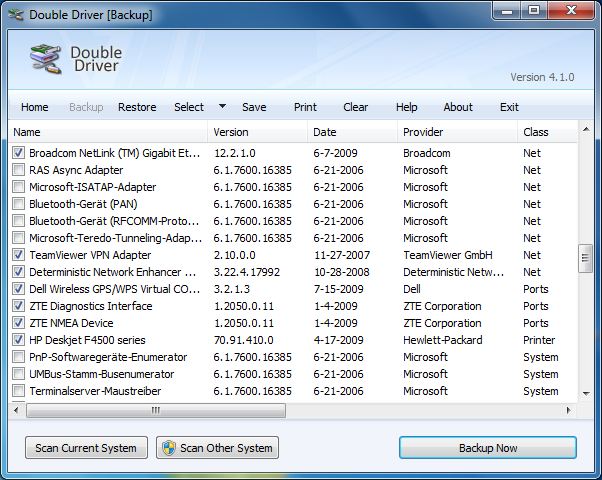Click the Dell provider cell

point(412,289)
